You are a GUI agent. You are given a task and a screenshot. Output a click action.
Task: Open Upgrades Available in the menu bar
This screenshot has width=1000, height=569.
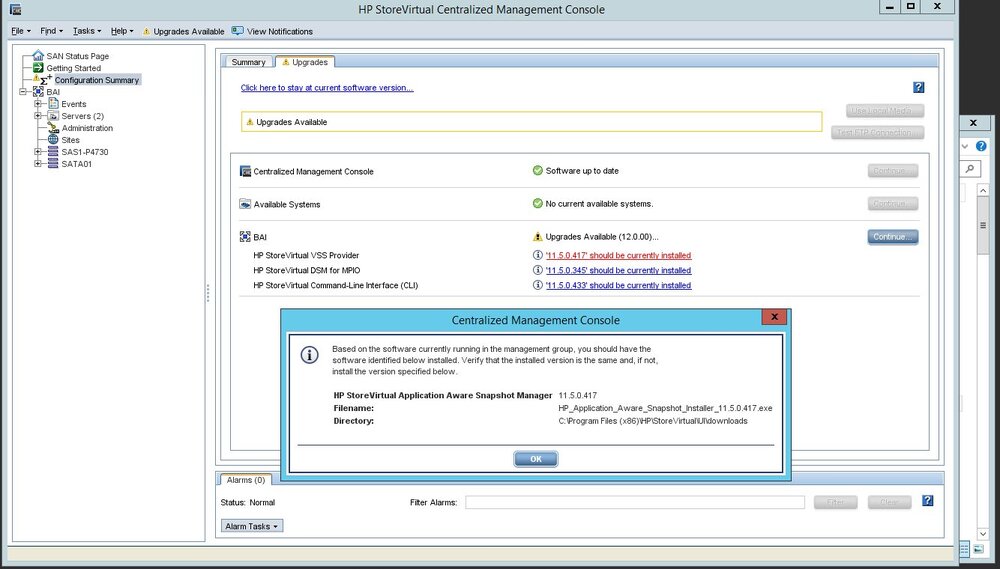pos(183,31)
